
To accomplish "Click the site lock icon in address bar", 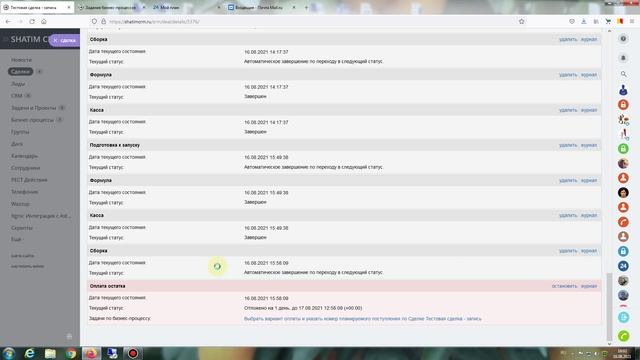I will [104, 21].
